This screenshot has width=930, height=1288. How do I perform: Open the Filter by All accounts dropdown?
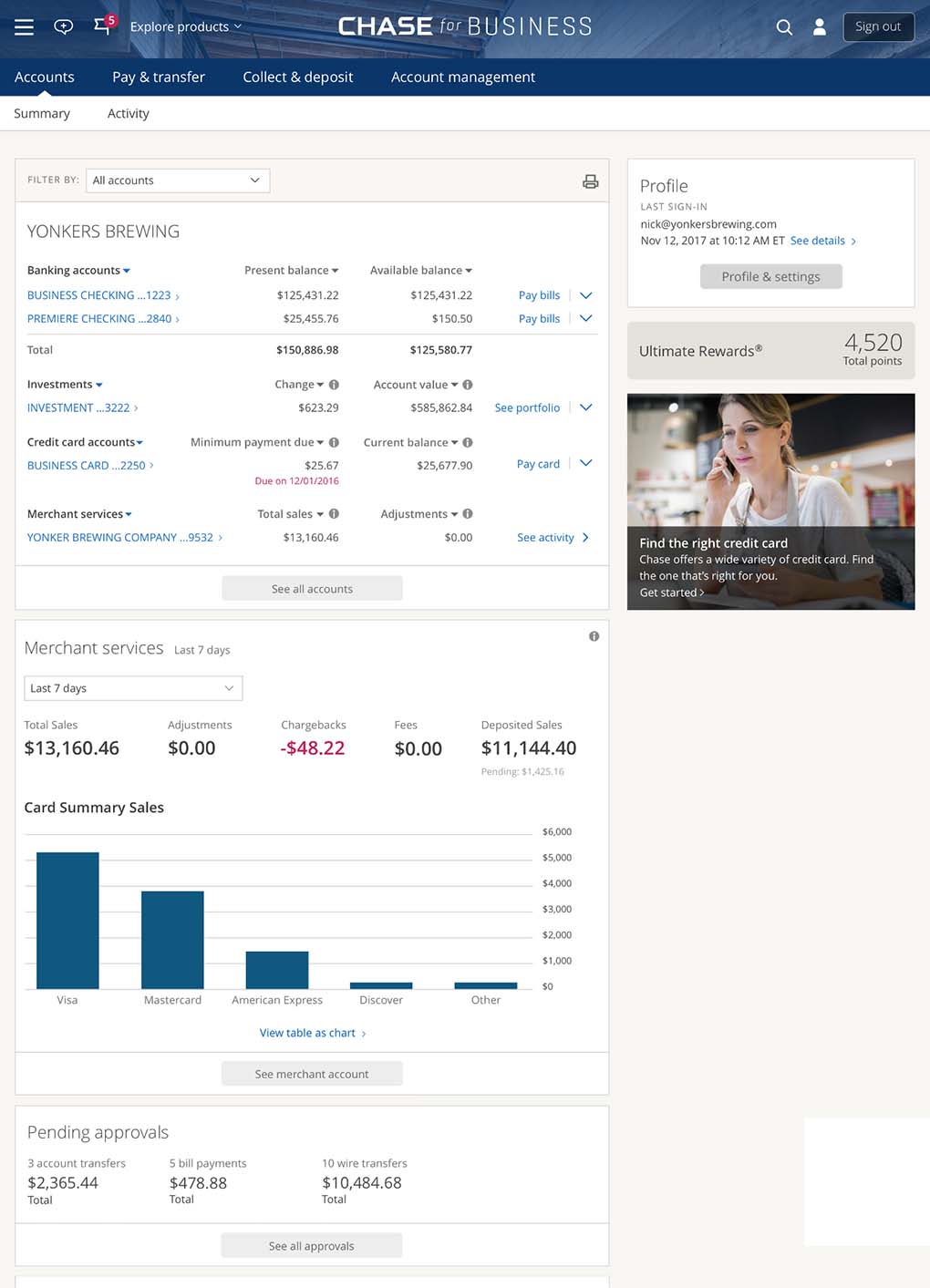coord(178,180)
